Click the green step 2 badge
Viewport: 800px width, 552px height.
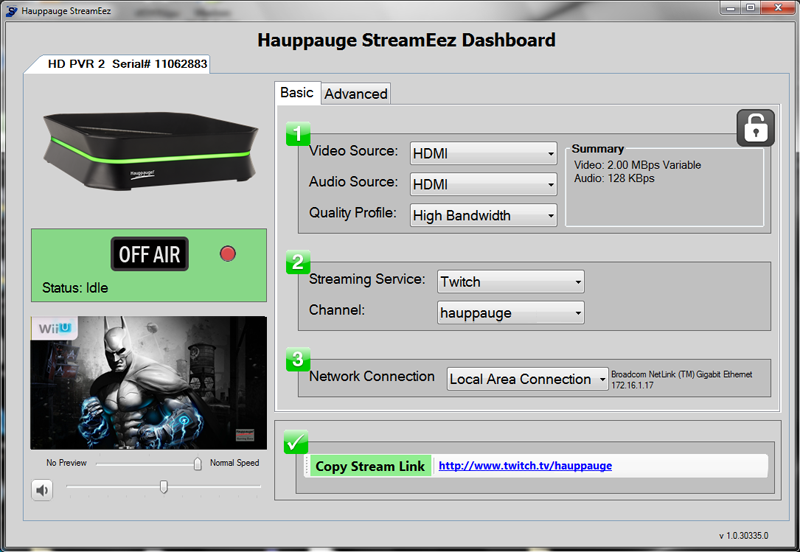tap(298, 263)
